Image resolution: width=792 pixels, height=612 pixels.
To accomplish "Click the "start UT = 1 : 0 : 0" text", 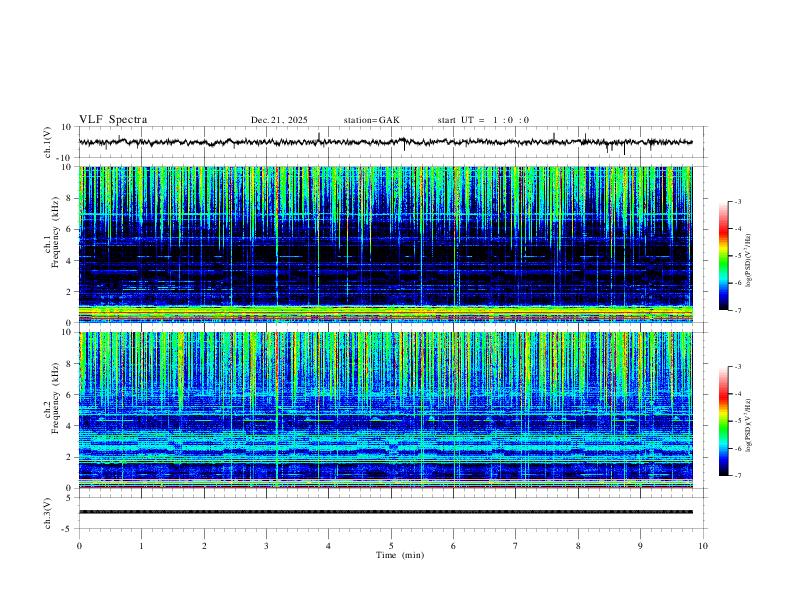I will click(483, 120).
